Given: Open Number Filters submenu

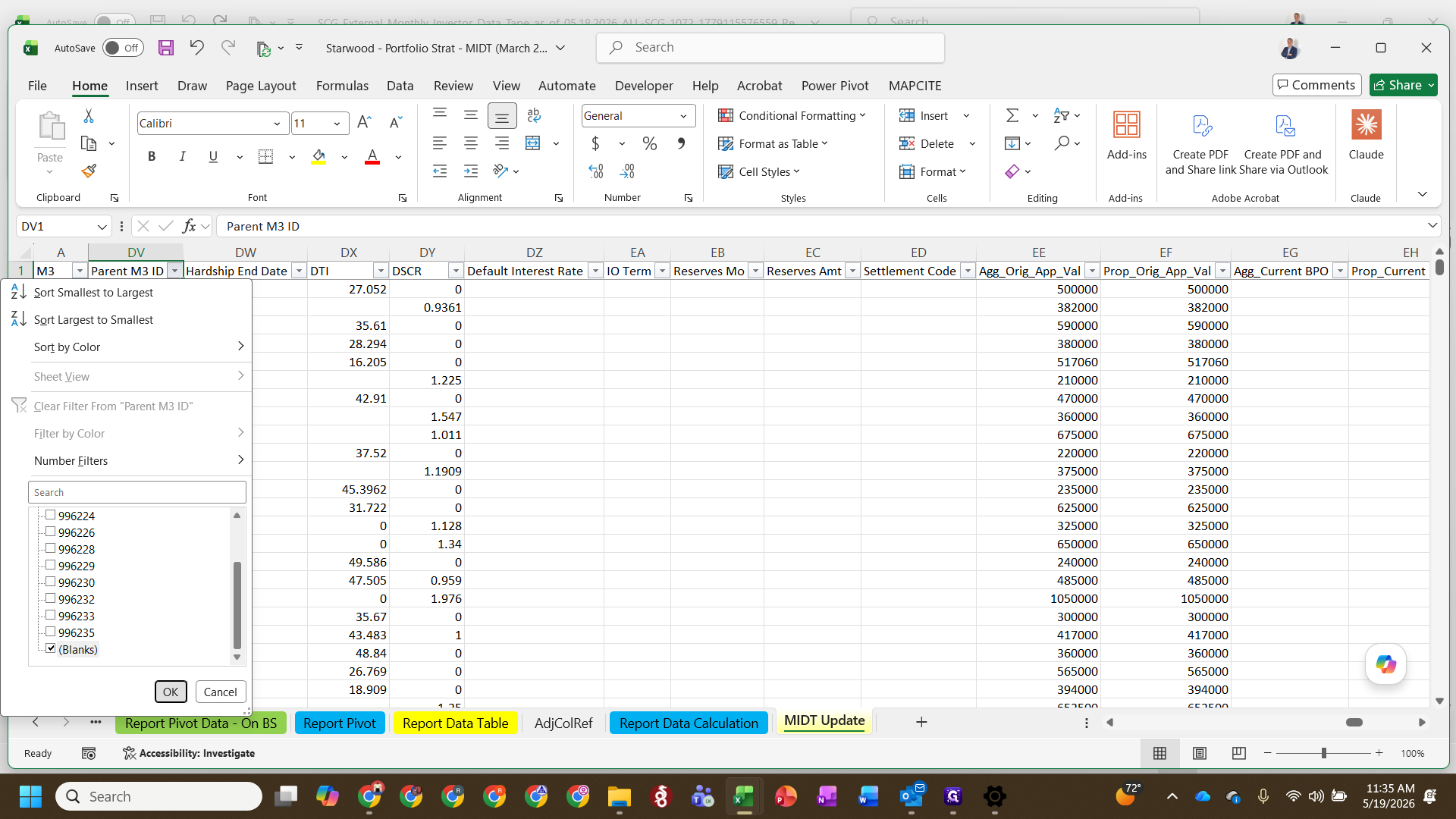Looking at the screenshot, I should click(x=136, y=460).
